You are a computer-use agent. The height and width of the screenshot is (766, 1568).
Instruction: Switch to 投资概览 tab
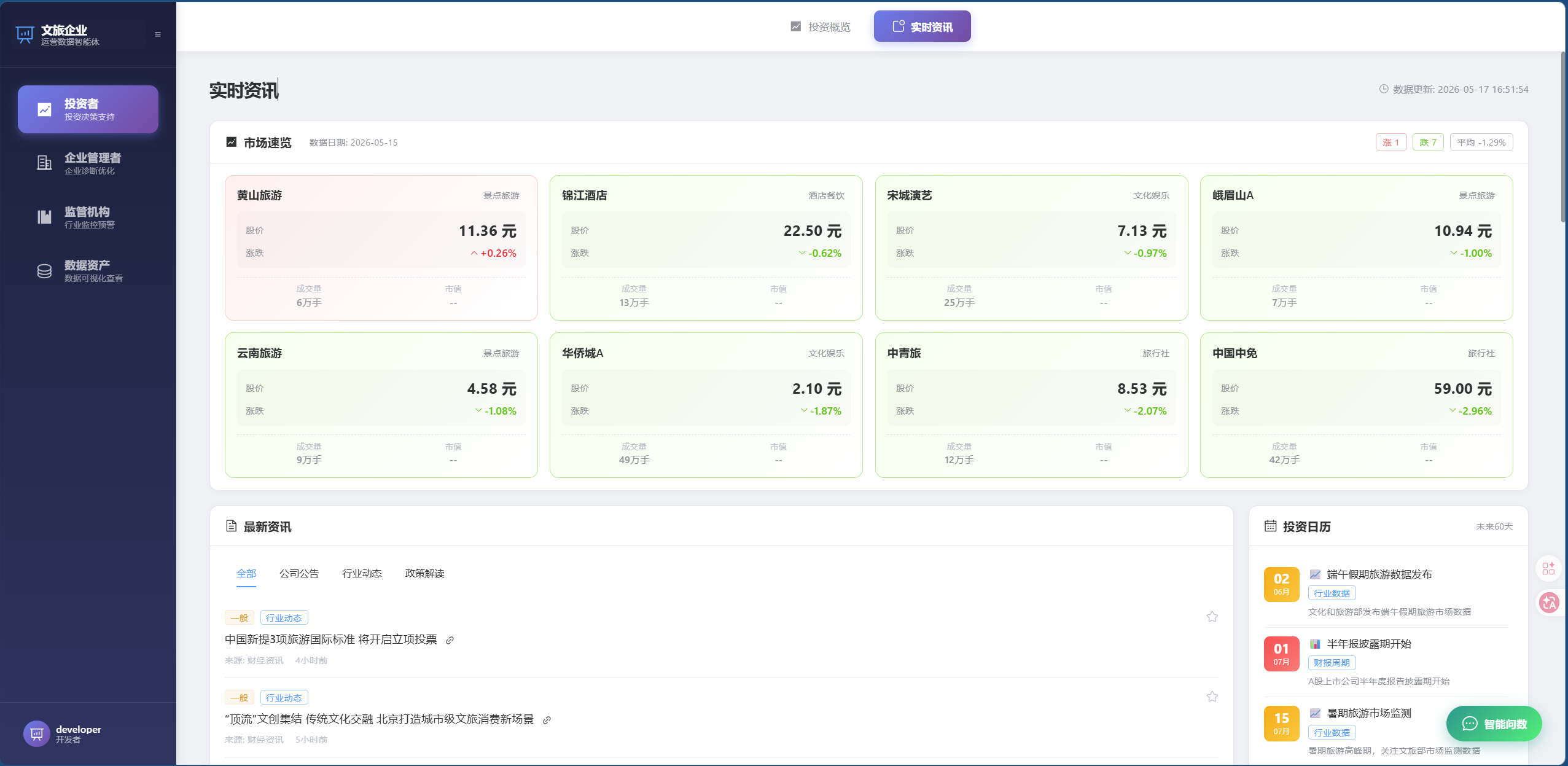(x=821, y=27)
